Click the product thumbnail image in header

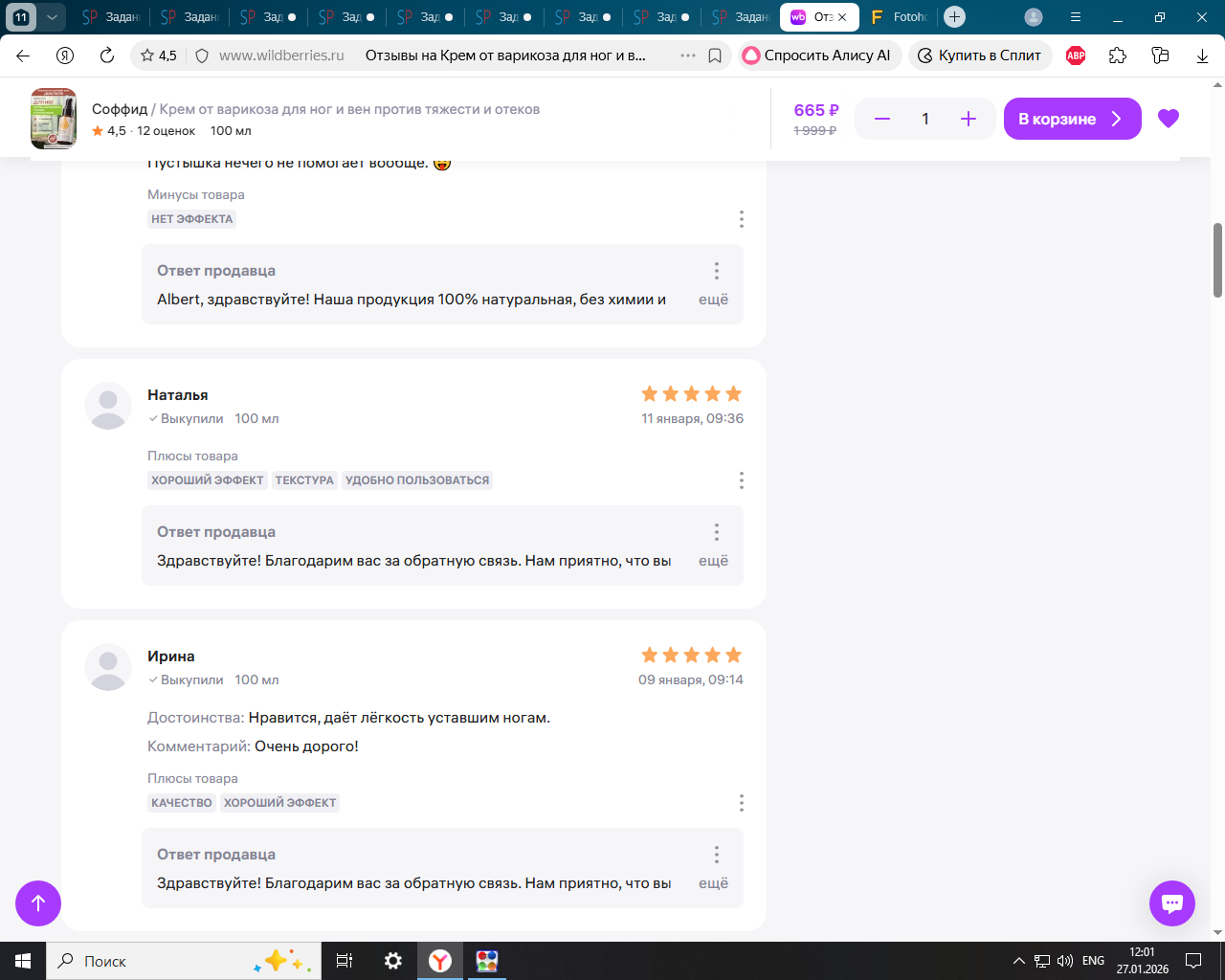point(54,119)
